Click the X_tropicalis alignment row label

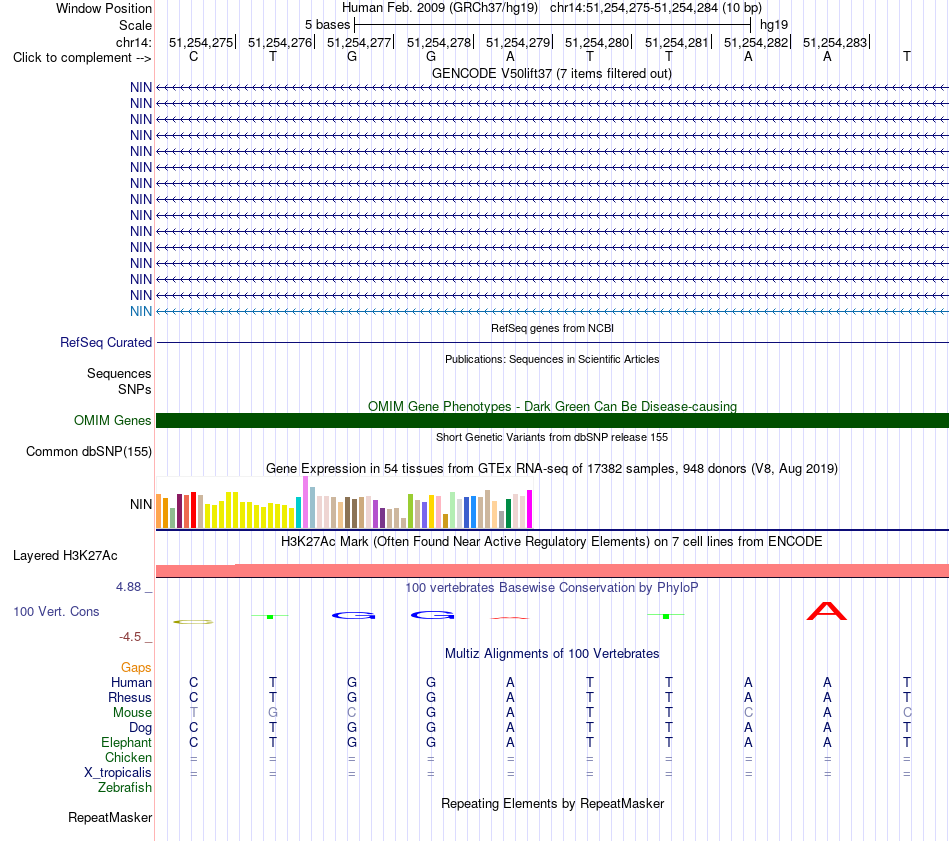click(x=118, y=773)
